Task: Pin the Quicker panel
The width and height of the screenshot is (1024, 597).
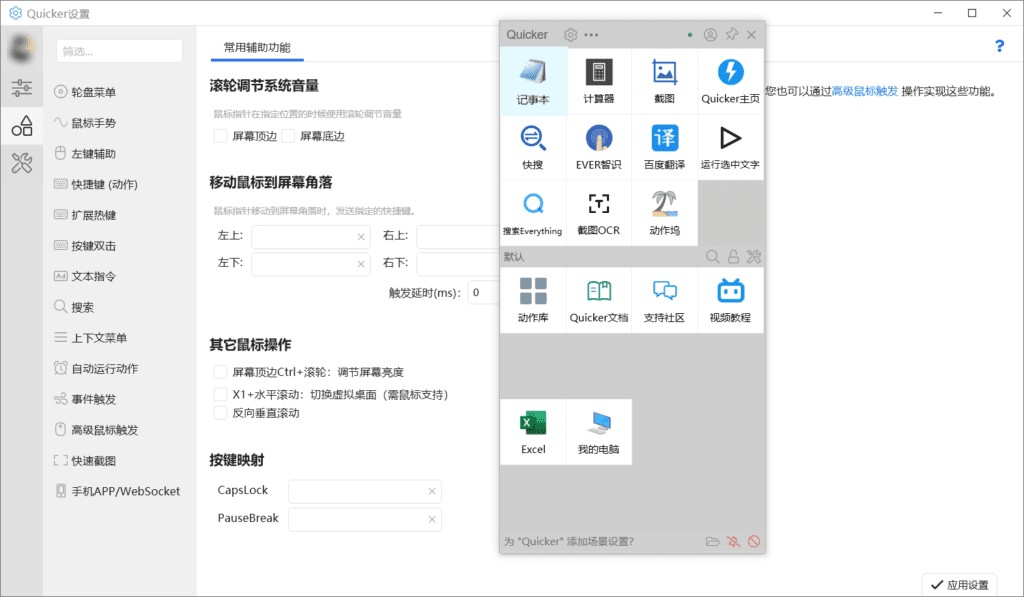Action: click(x=731, y=35)
